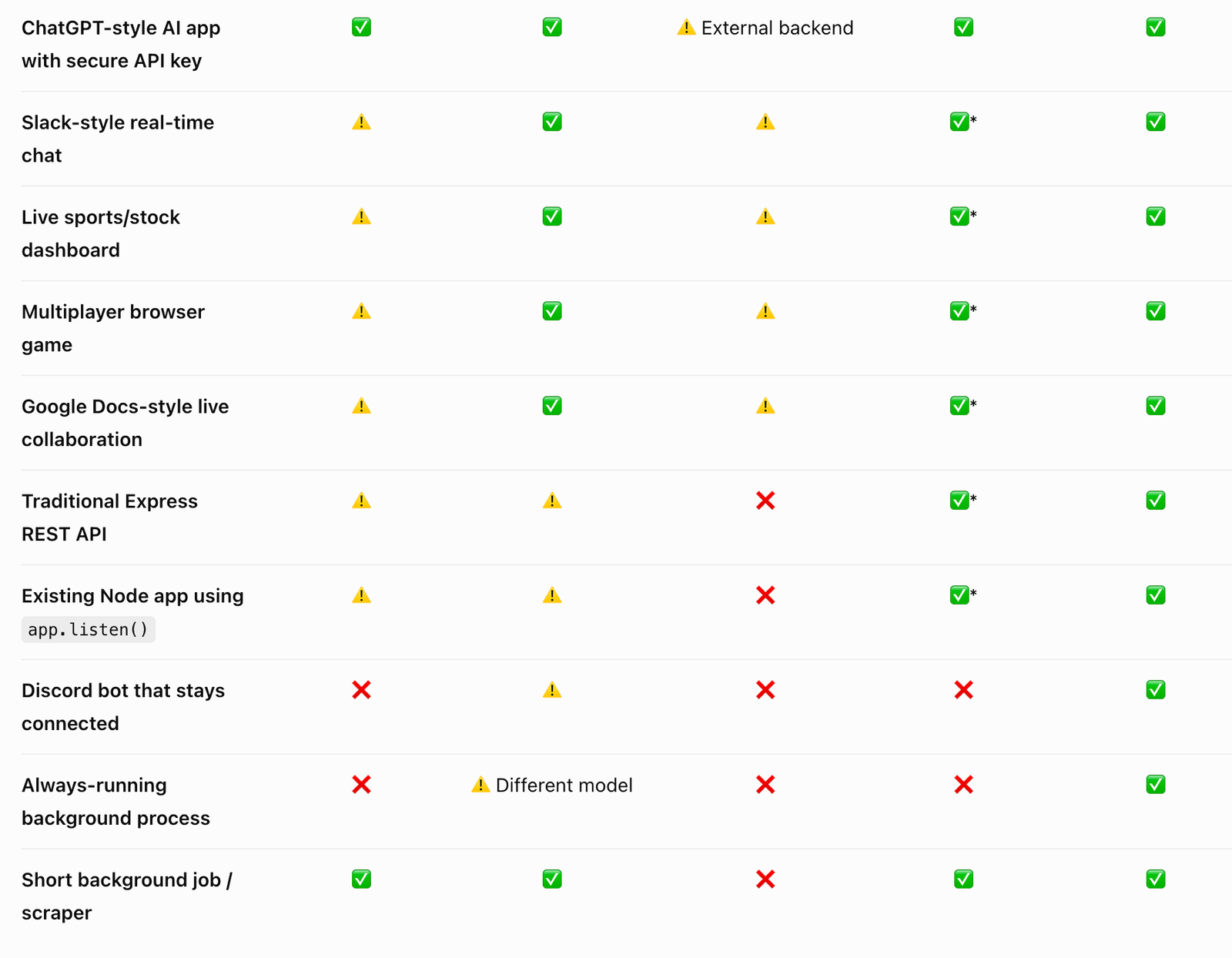Click the first warning triangle in Multiplayer browser game row
Image resolution: width=1232 pixels, height=958 pixels.
[361, 311]
